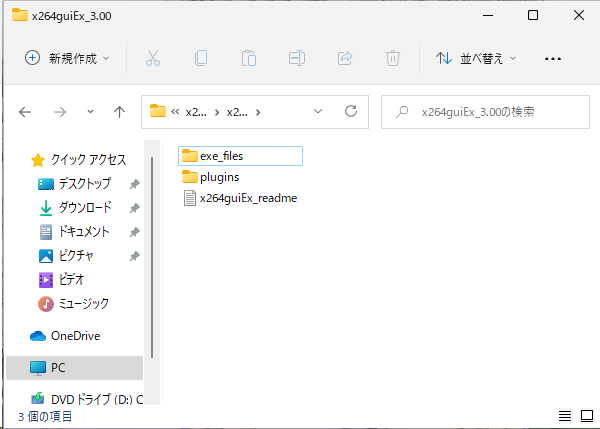Click the pin icon beside ドキュメント
Image resolution: width=600 pixels, height=429 pixels.
[x=134, y=232]
